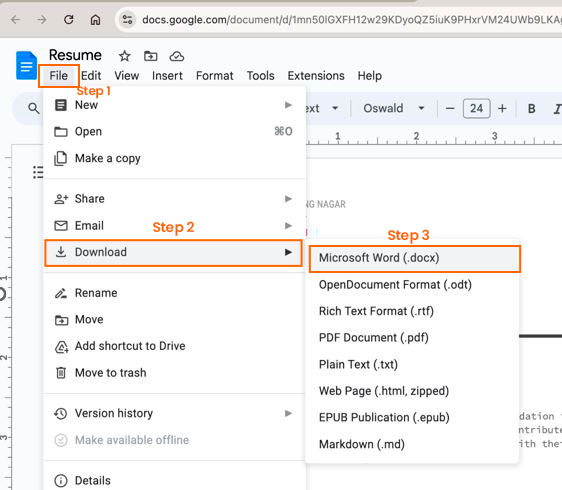Expand the Version history submenu arrow
Viewport: 562px width, 490px height.
click(288, 413)
